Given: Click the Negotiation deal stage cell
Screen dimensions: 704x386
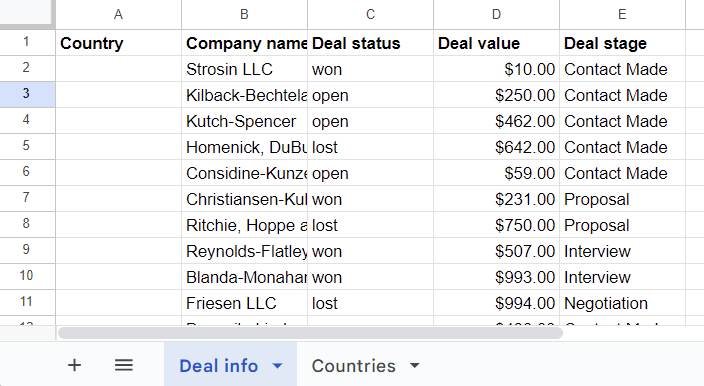Looking at the screenshot, I should pyautogui.click(x=622, y=303).
